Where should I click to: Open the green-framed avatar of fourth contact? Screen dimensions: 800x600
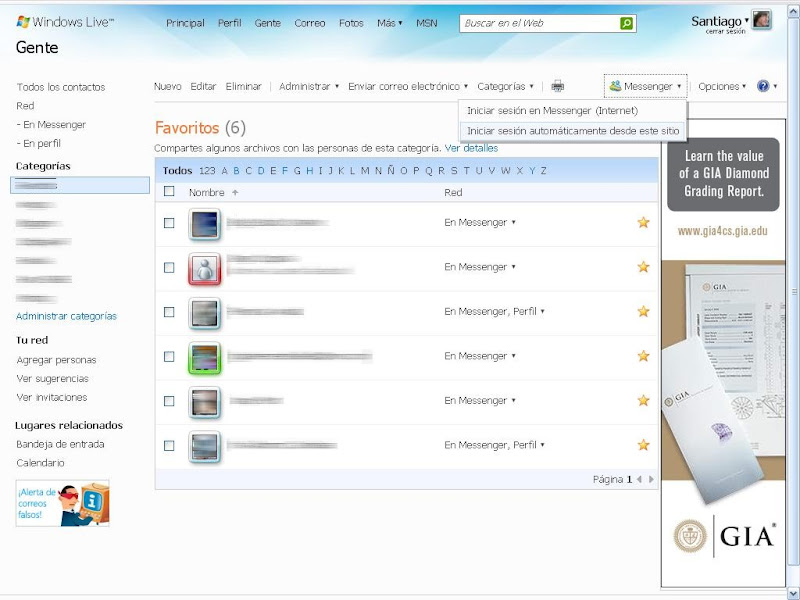click(205, 358)
